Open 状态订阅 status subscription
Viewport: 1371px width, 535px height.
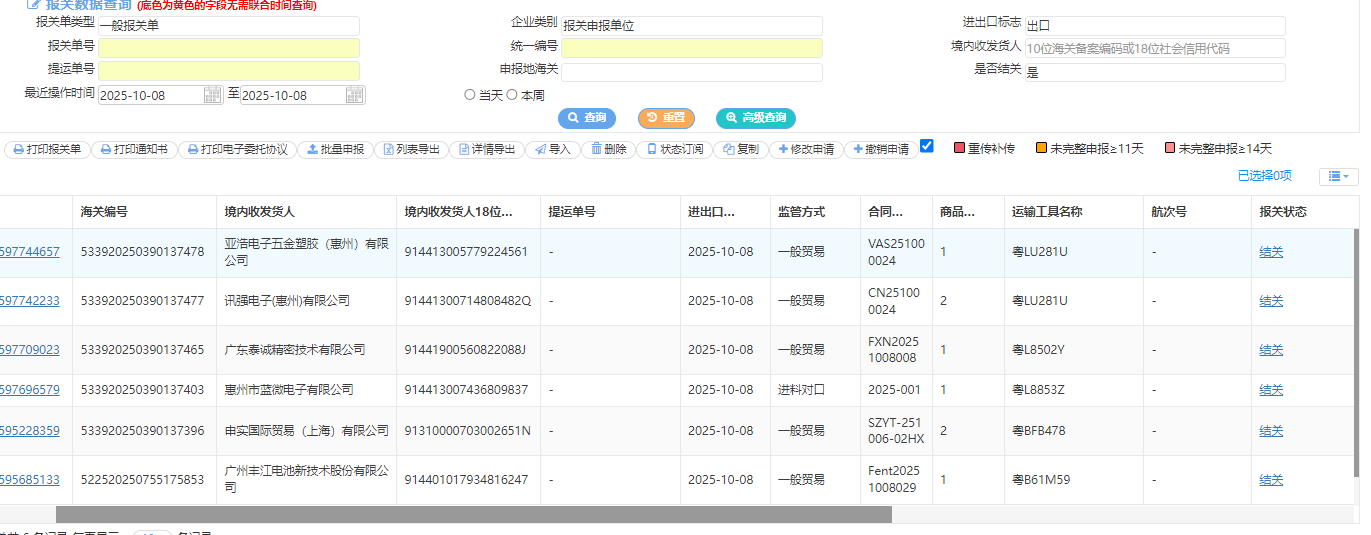tap(674, 150)
